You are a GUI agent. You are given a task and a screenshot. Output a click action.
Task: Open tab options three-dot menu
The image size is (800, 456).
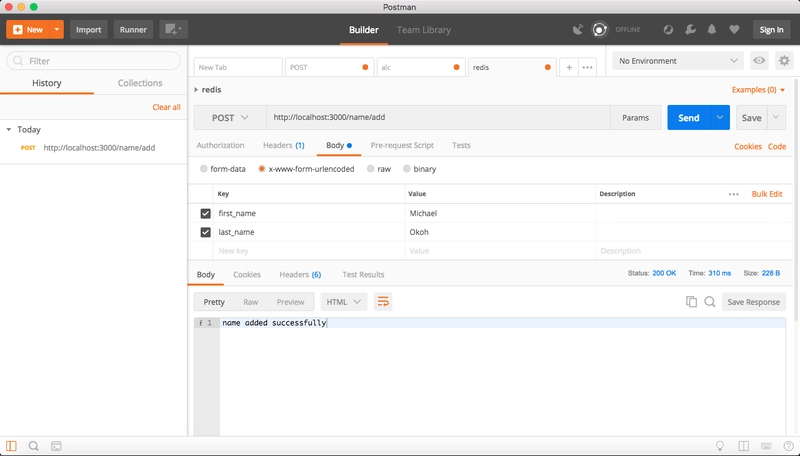(587, 67)
